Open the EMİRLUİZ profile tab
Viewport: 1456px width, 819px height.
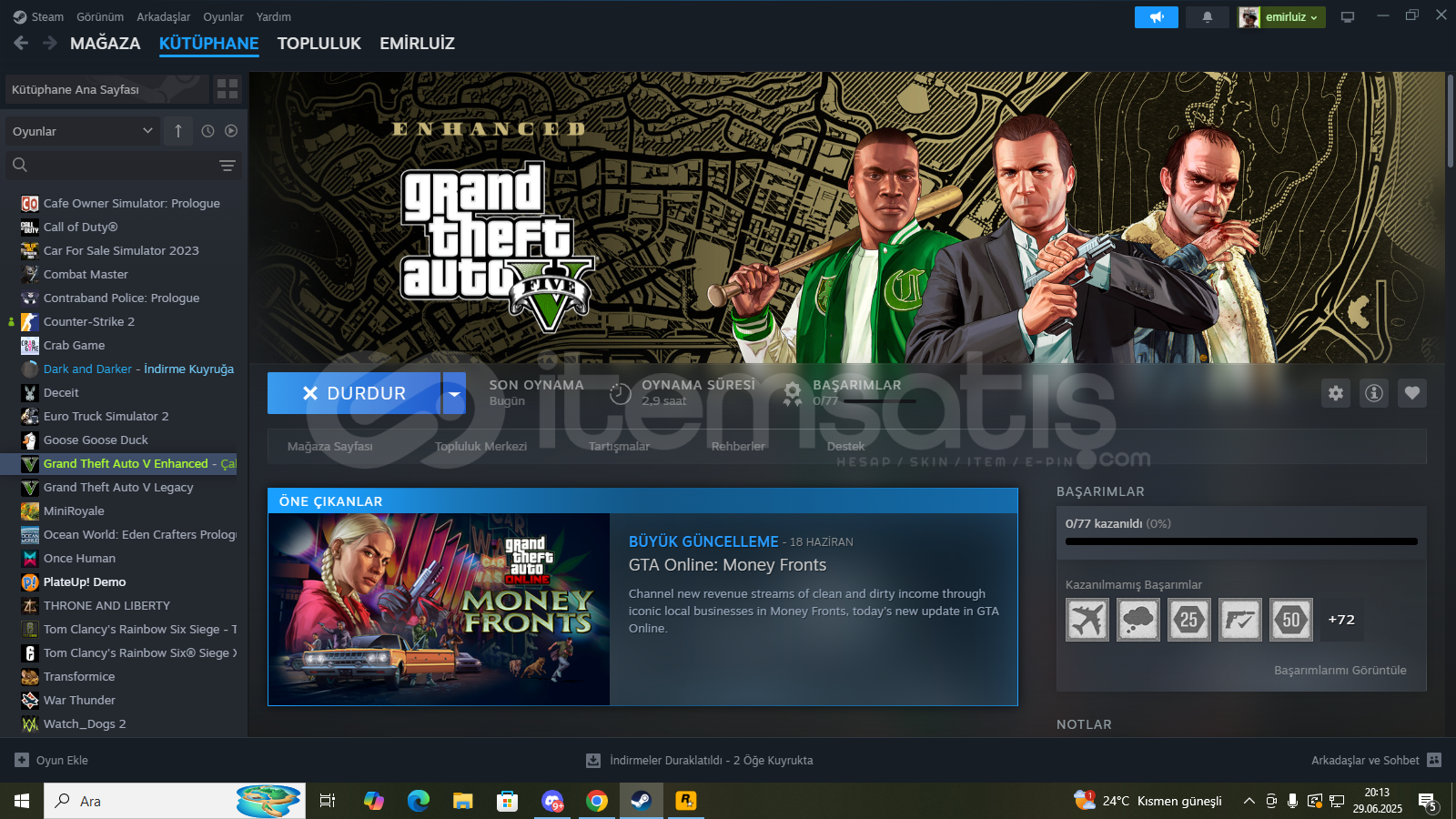pos(417,43)
